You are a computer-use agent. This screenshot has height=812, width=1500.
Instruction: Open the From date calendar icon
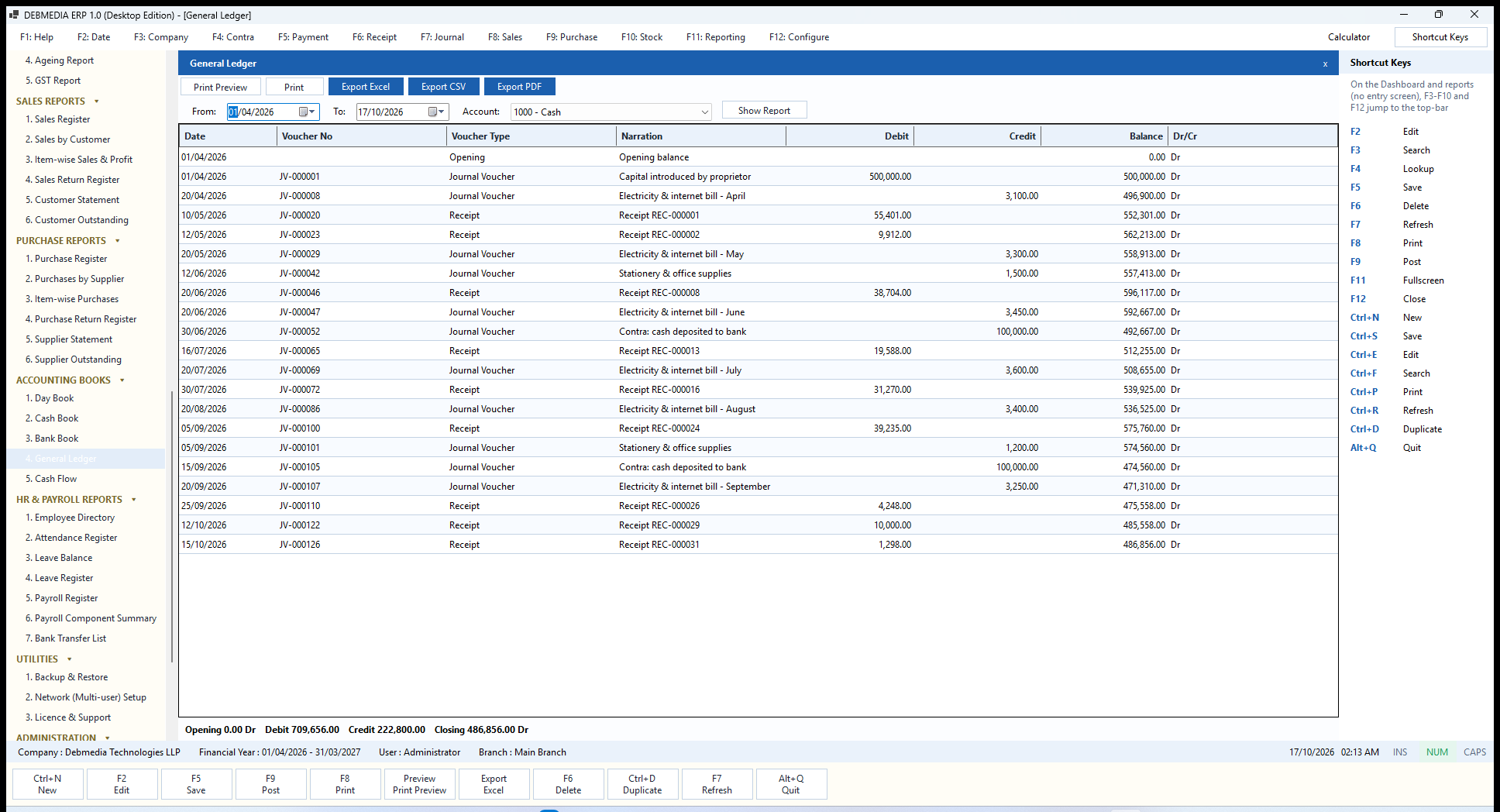(303, 112)
